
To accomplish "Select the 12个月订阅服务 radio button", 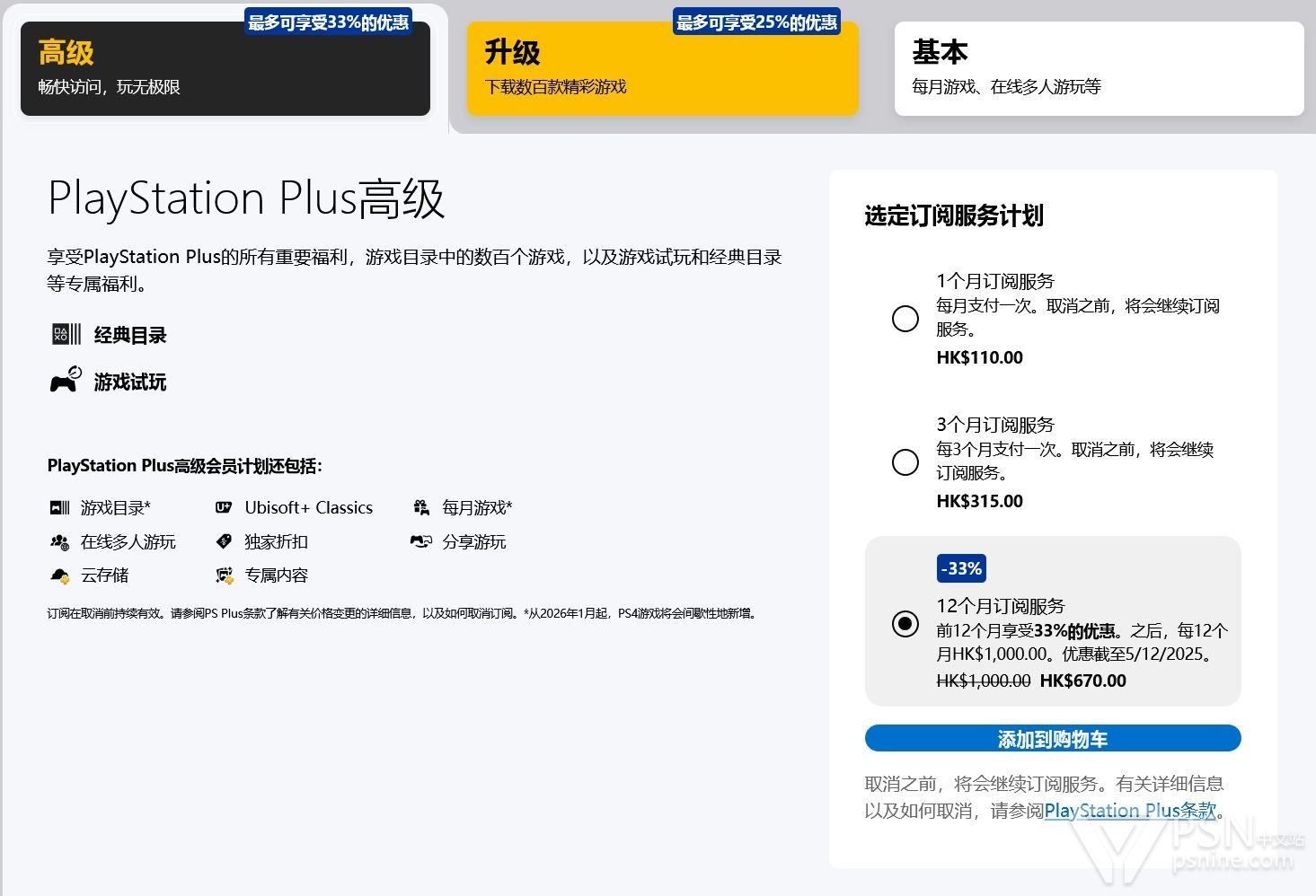I will click(905, 623).
